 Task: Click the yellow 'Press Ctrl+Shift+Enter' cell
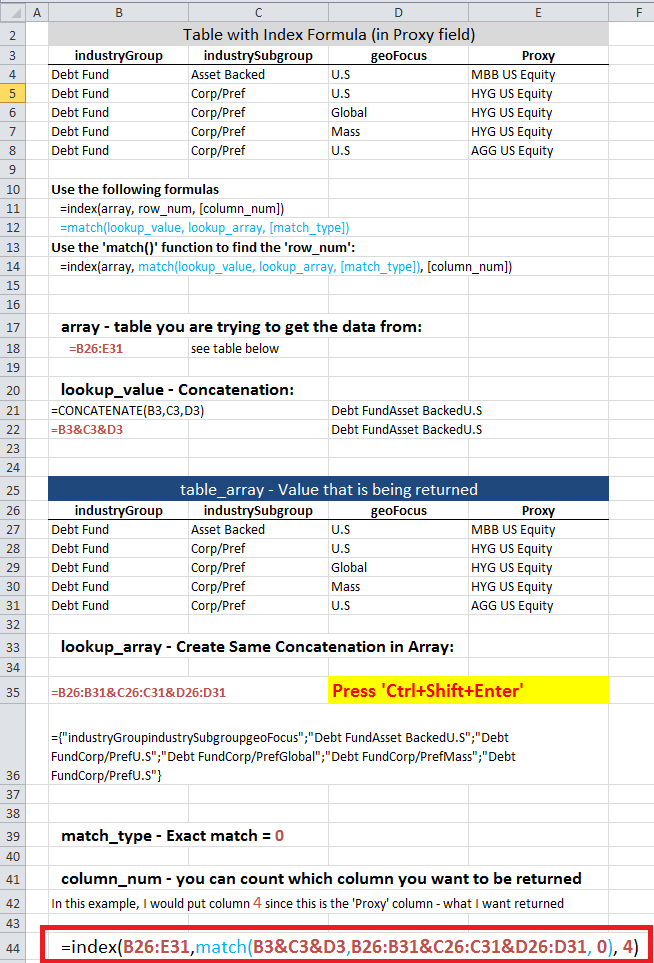[x=469, y=691]
